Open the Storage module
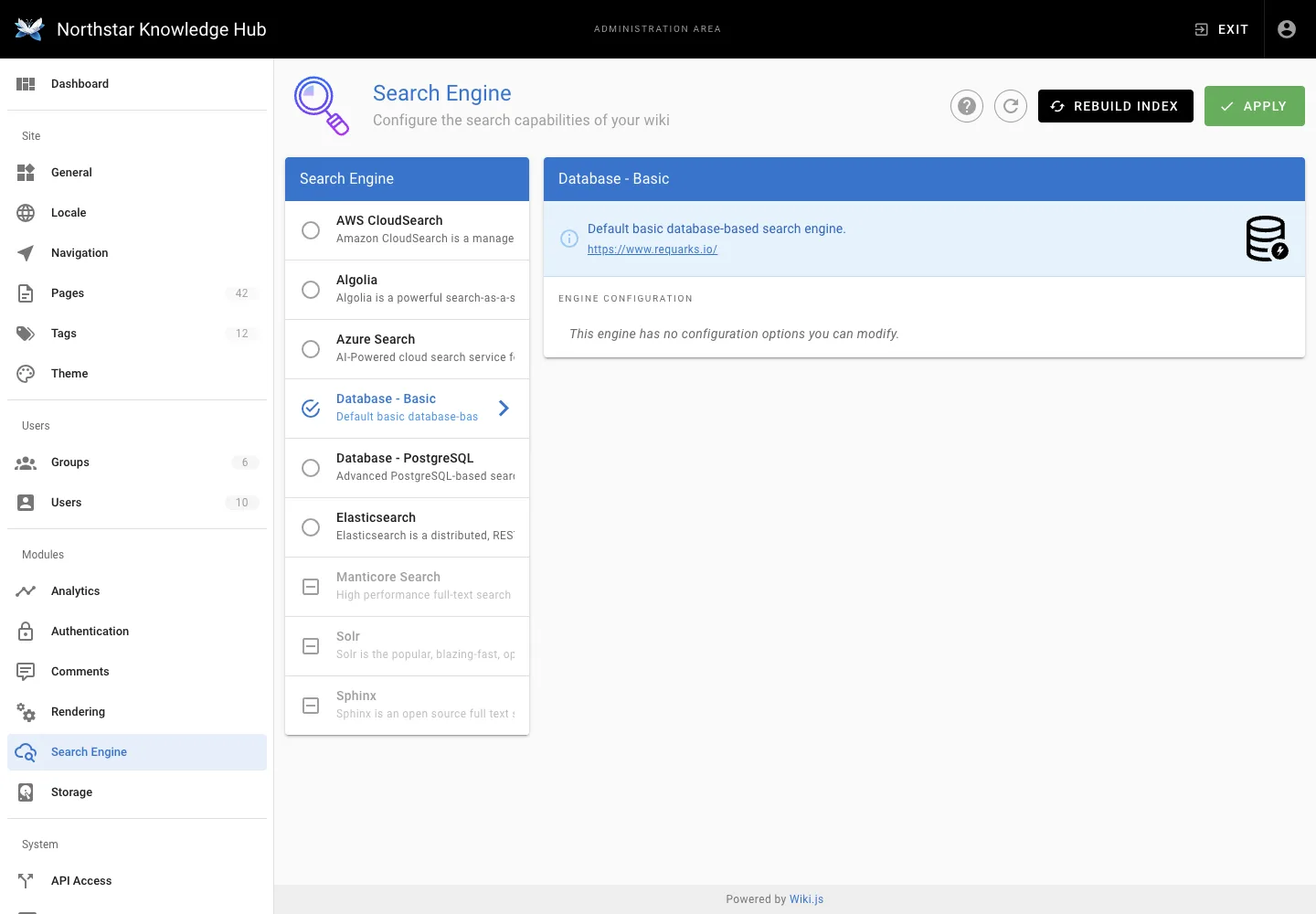Image resolution: width=1316 pixels, height=914 pixels. point(137,792)
